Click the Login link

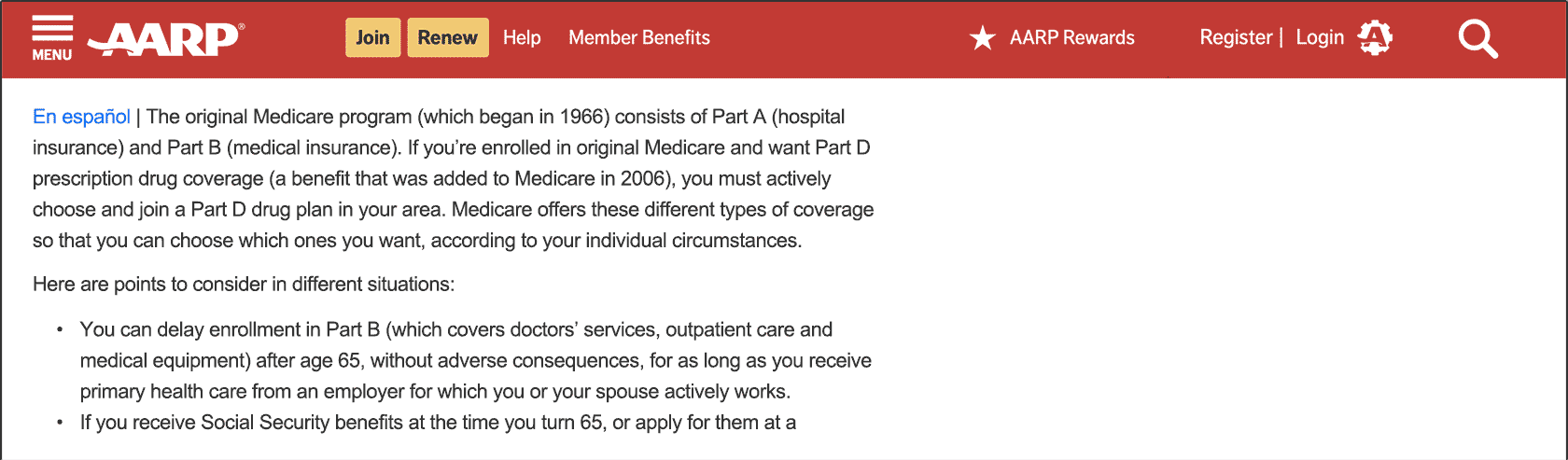pyautogui.click(x=1320, y=37)
